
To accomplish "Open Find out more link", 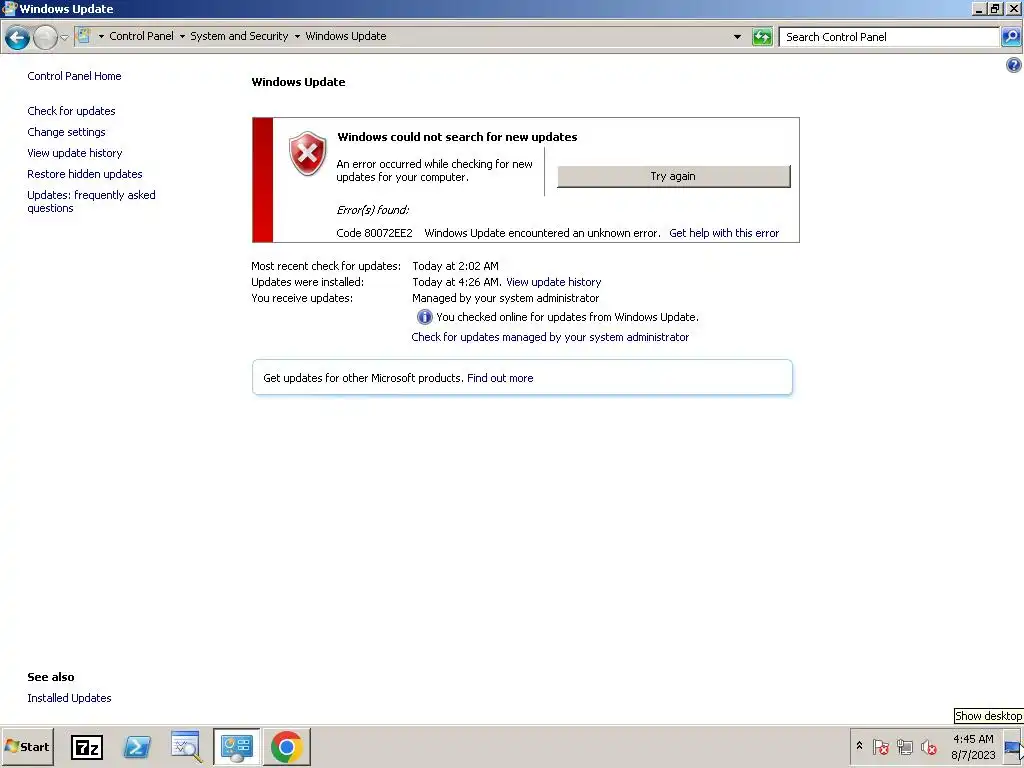I will tap(500, 378).
